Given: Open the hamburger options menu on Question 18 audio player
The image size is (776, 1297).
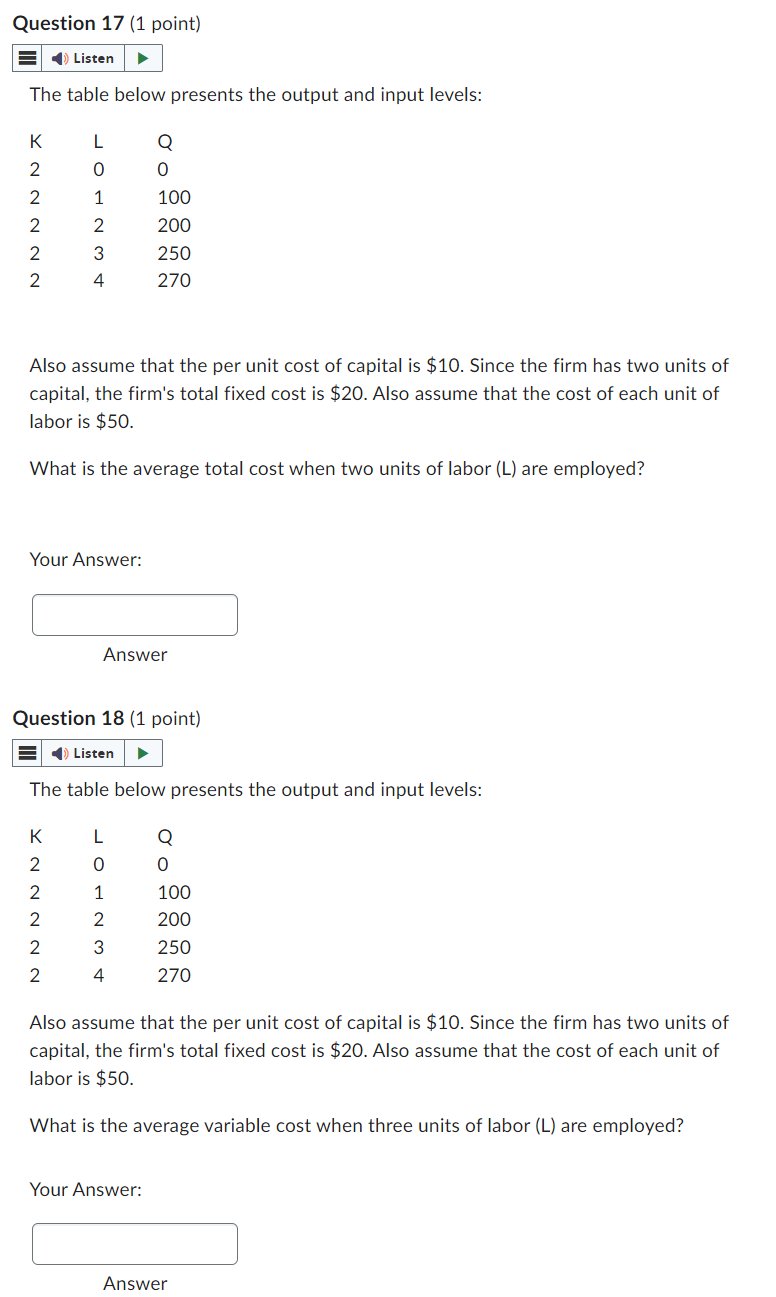Looking at the screenshot, I should tap(26, 752).
